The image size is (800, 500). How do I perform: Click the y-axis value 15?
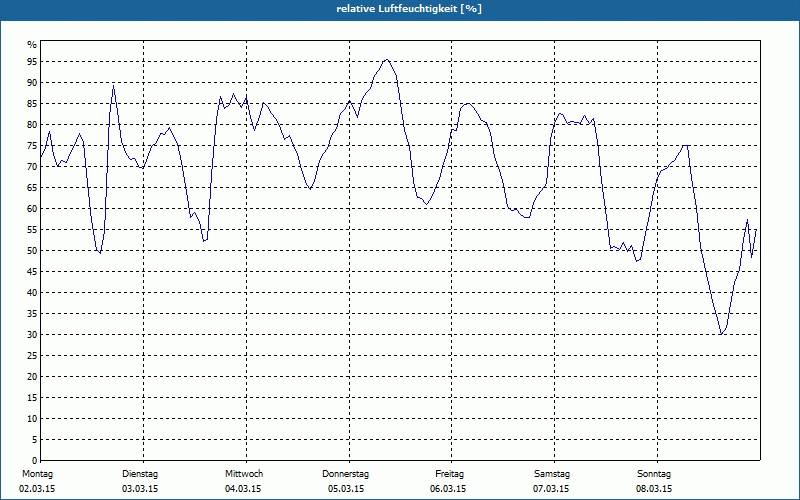click(x=32, y=397)
